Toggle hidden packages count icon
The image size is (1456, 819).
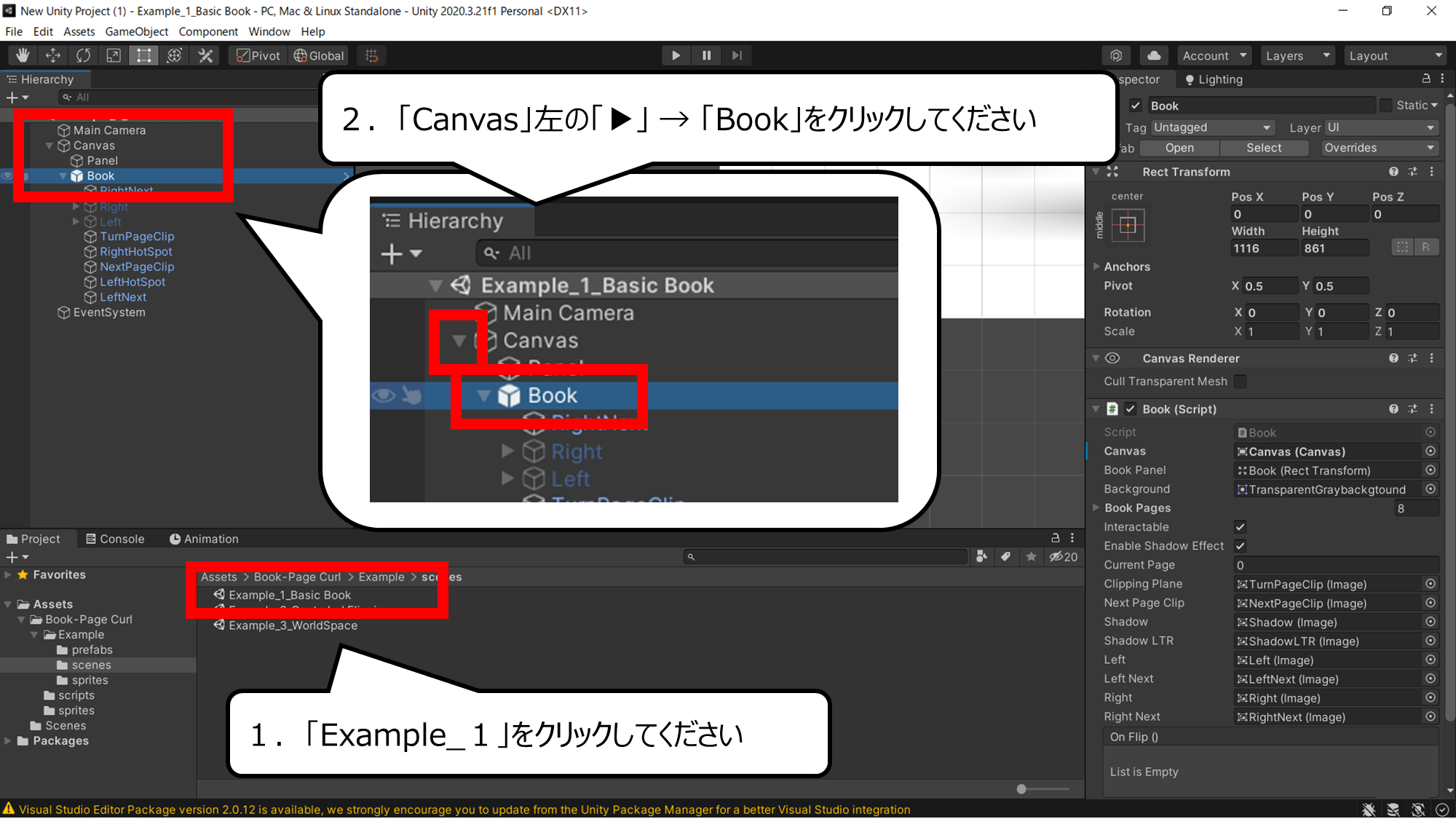pyautogui.click(x=1063, y=557)
